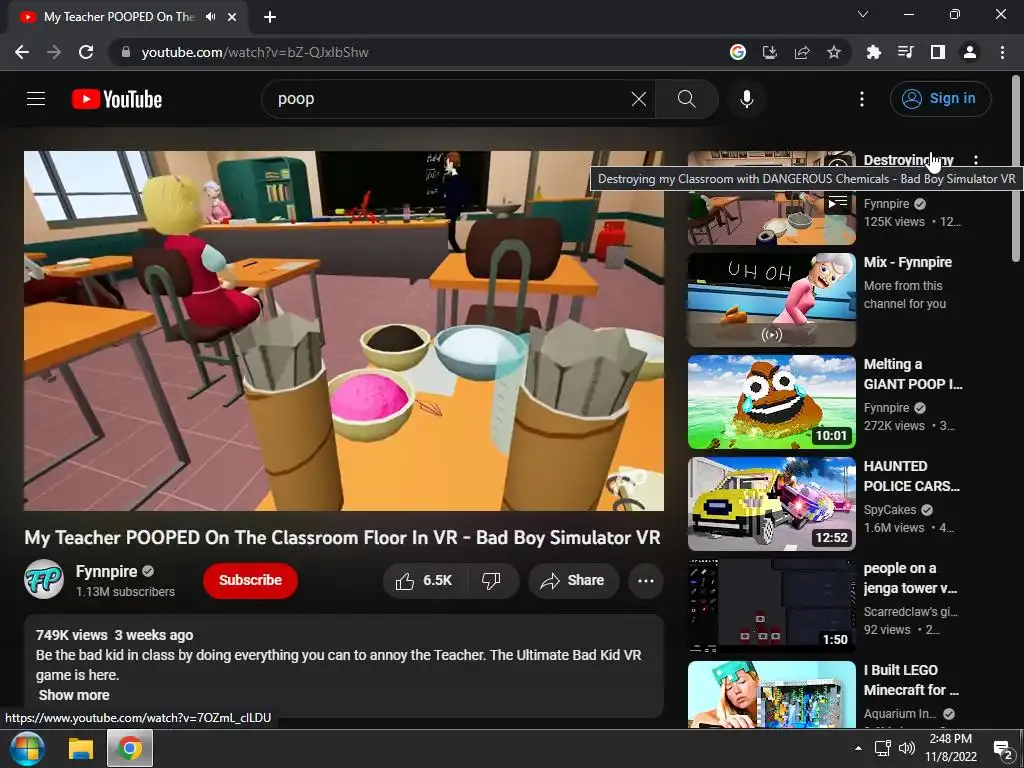
Task: Open people on a jenga tower video title
Action: (x=910, y=578)
